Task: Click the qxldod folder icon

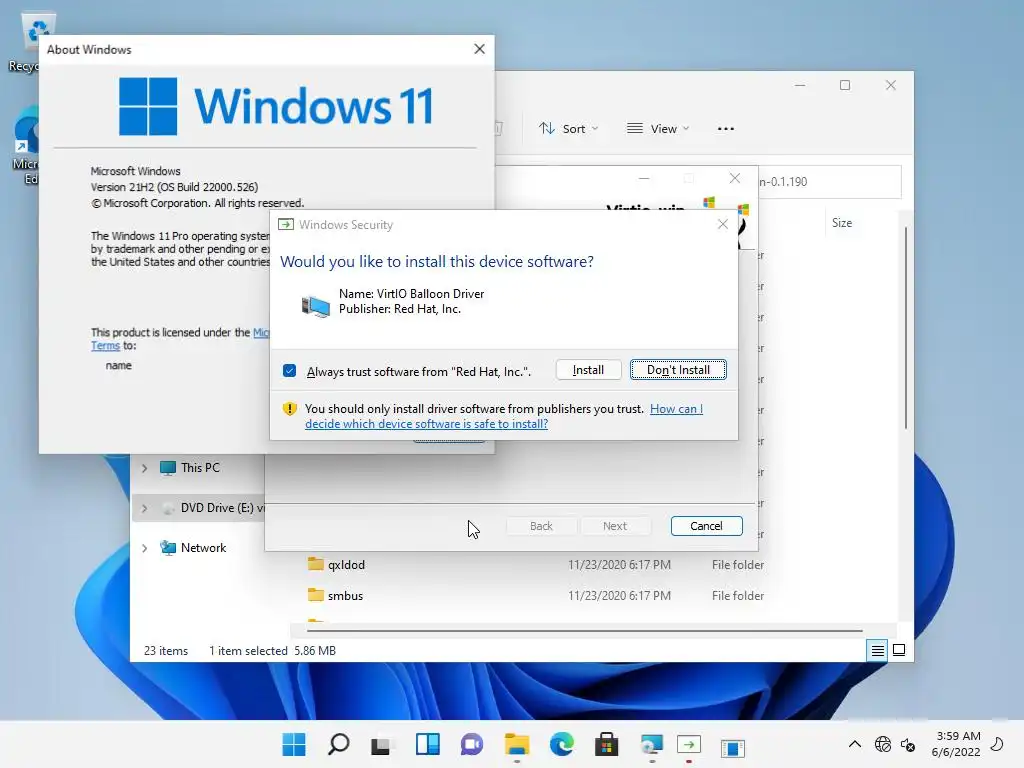Action: point(315,564)
